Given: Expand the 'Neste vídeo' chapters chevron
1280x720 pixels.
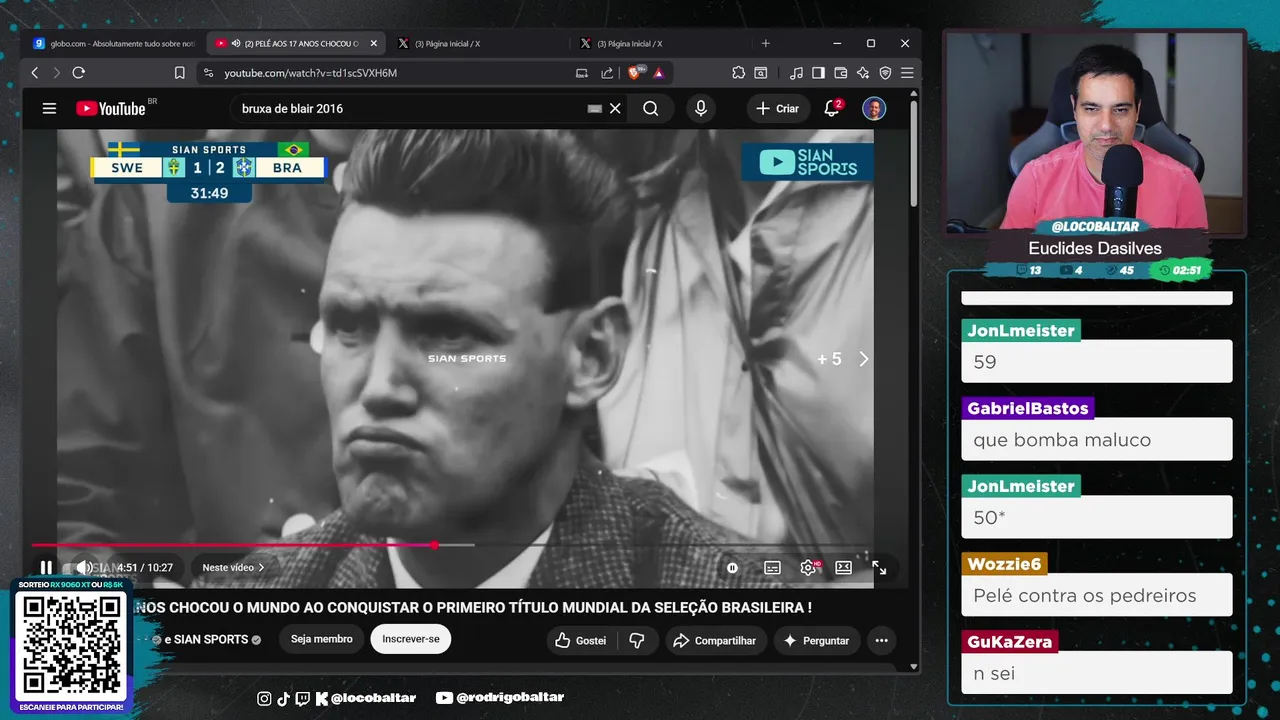Looking at the screenshot, I should 261,567.
